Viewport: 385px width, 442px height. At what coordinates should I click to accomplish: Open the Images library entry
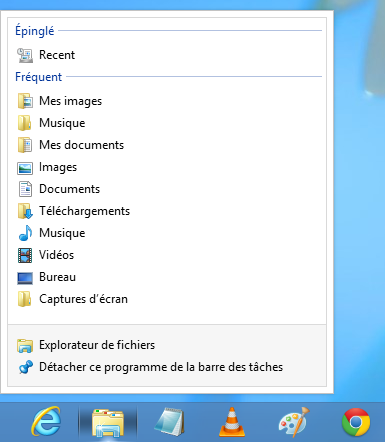[167, 167]
